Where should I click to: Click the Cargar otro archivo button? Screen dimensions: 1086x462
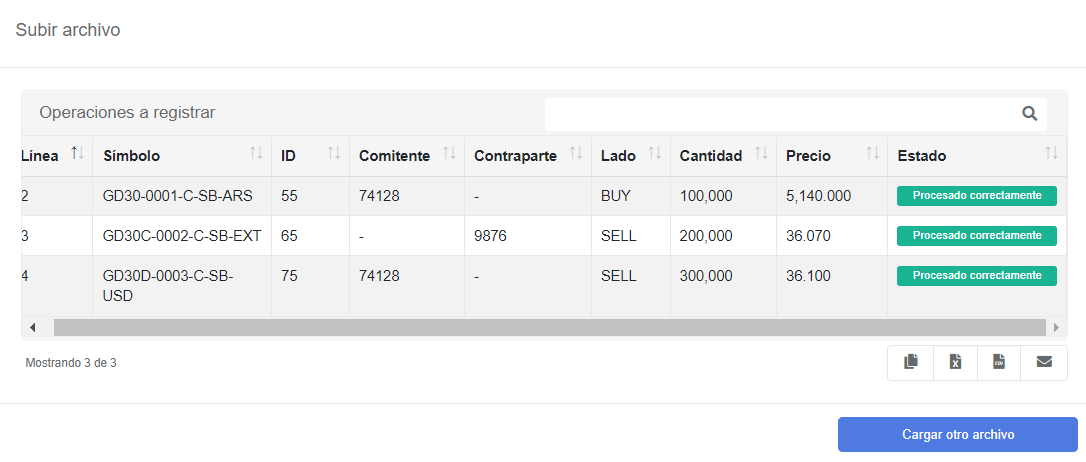pyautogui.click(x=958, y=434)
